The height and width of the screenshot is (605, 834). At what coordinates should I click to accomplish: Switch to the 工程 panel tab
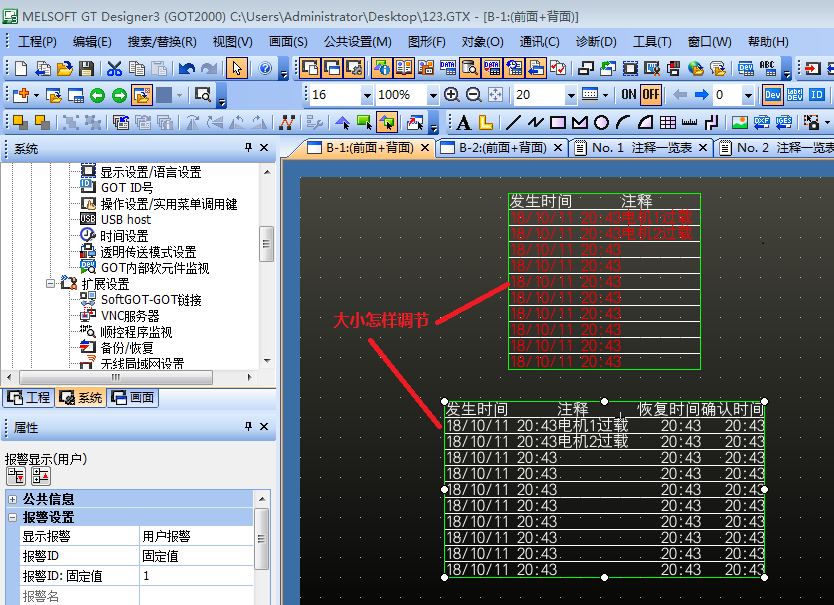[x=28, y=397]
